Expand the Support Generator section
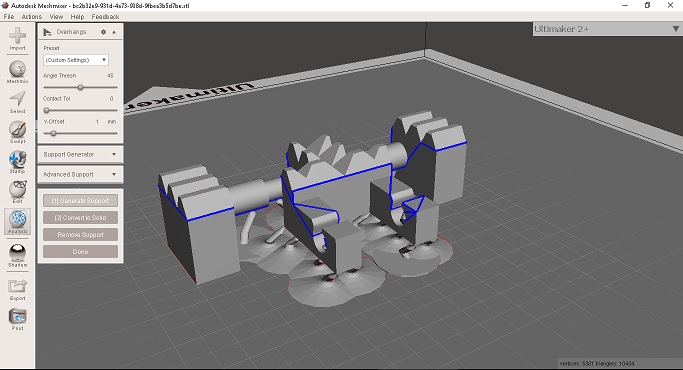 pos(80,154)
